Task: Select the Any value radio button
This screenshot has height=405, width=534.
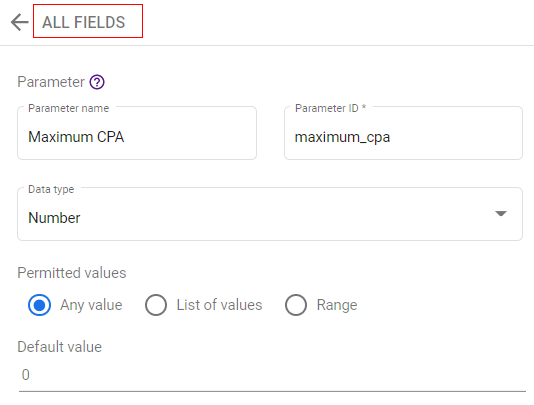Action: pyautogui.click(x=40, y=305)
